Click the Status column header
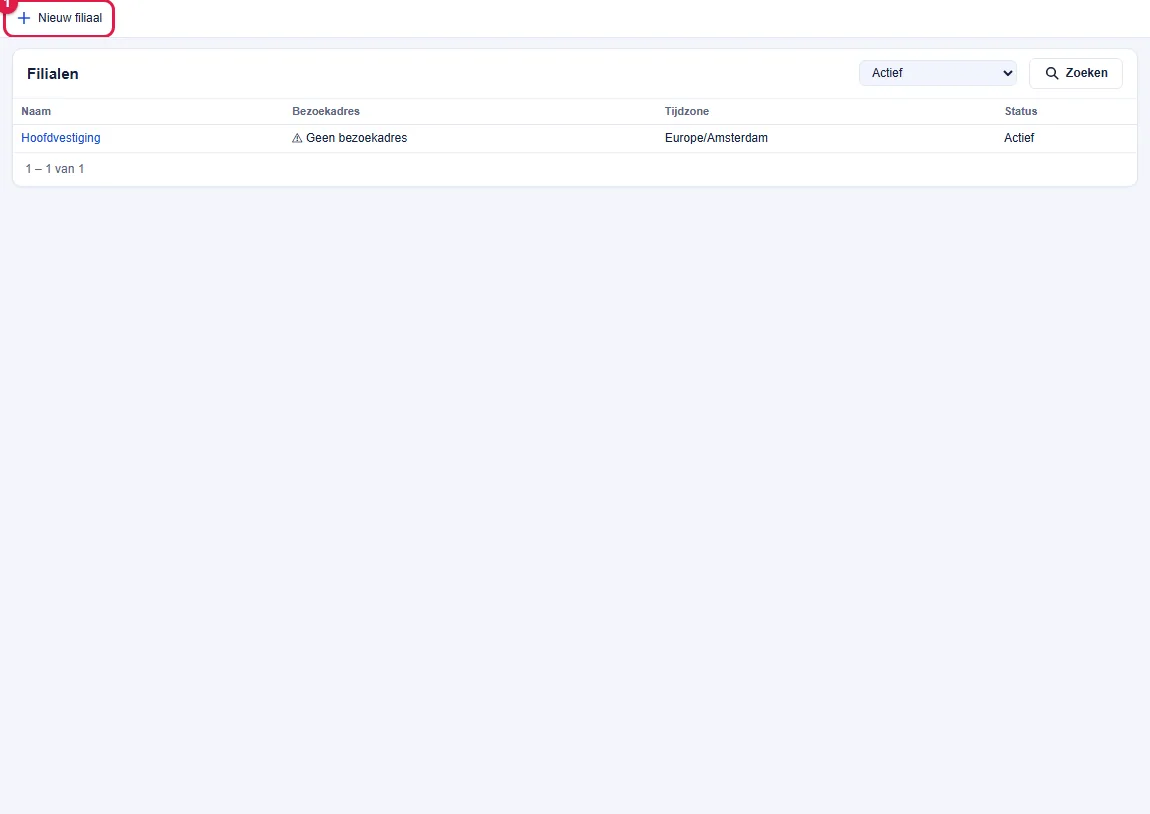The height and width of the screenshot is (814, 1150). pyautogui.click(x=1020, y=111)
